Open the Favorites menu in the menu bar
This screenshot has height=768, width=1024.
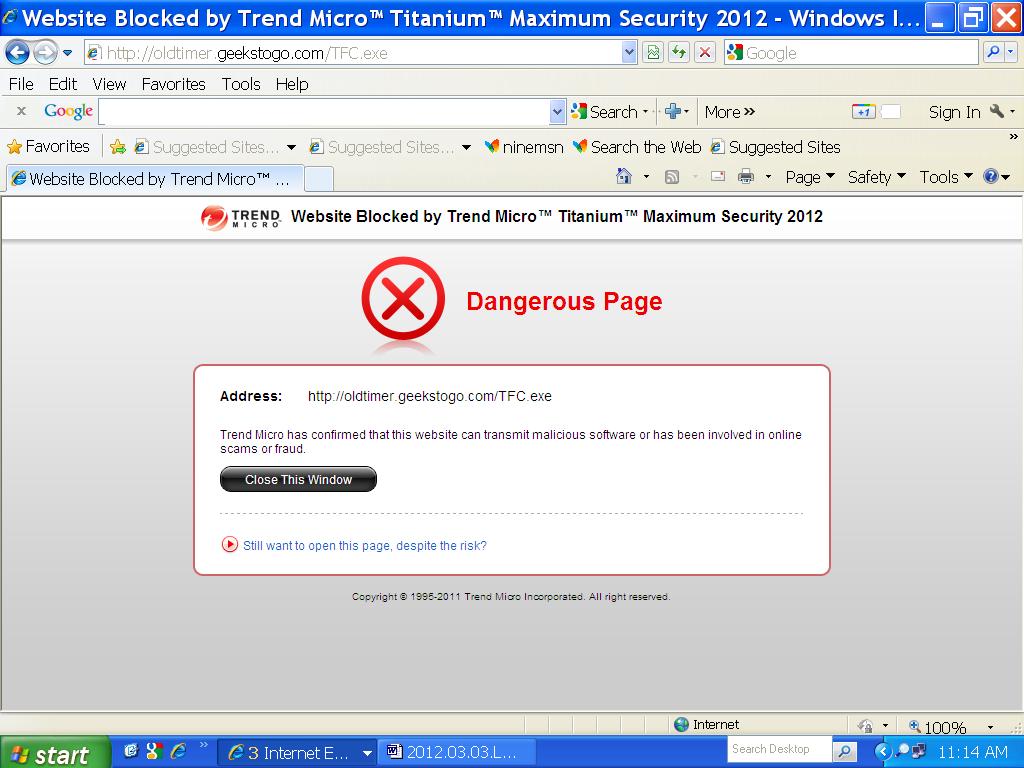click(173, 84)
